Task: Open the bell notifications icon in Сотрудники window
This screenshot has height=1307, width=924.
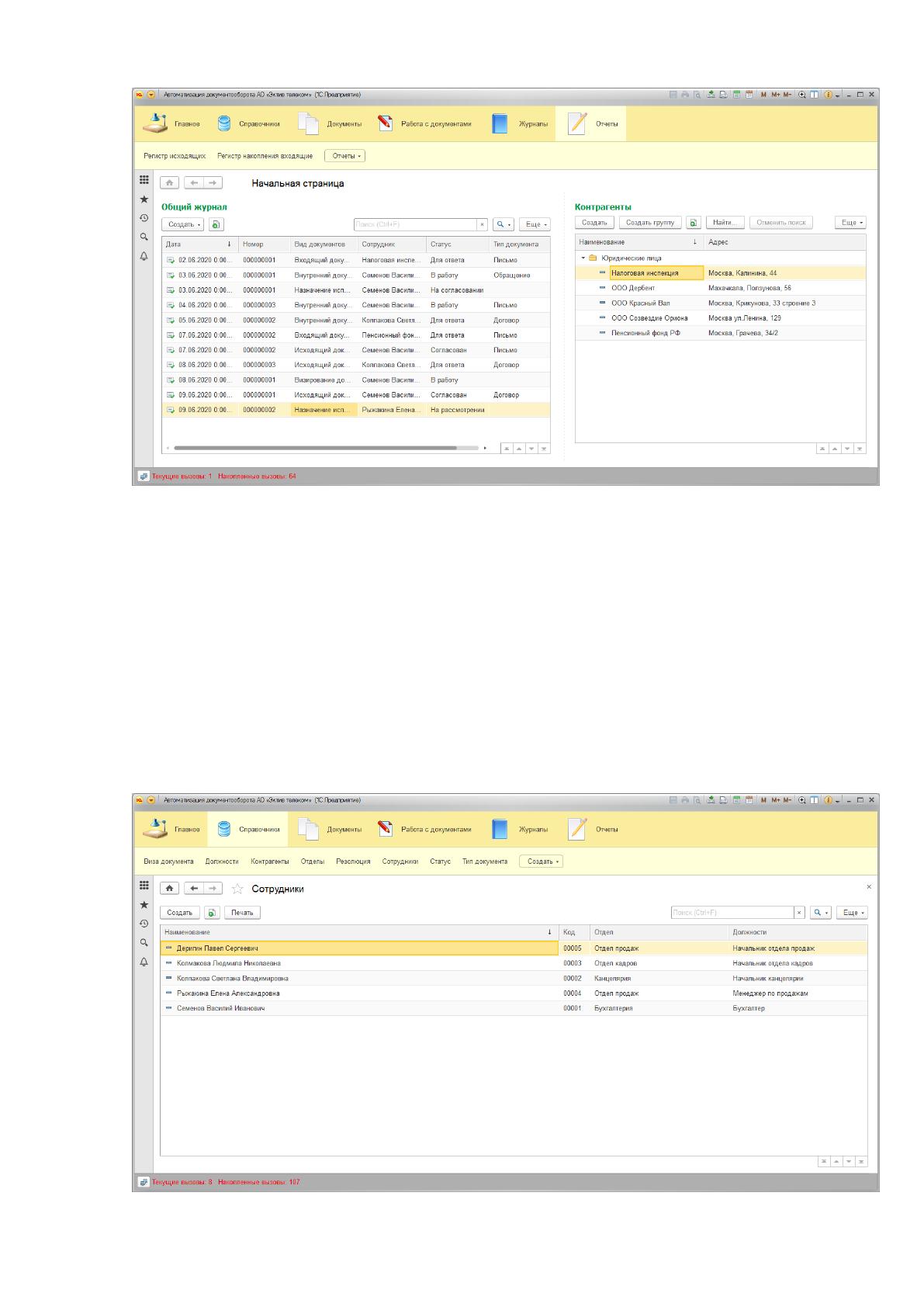Action: [144, 962]
